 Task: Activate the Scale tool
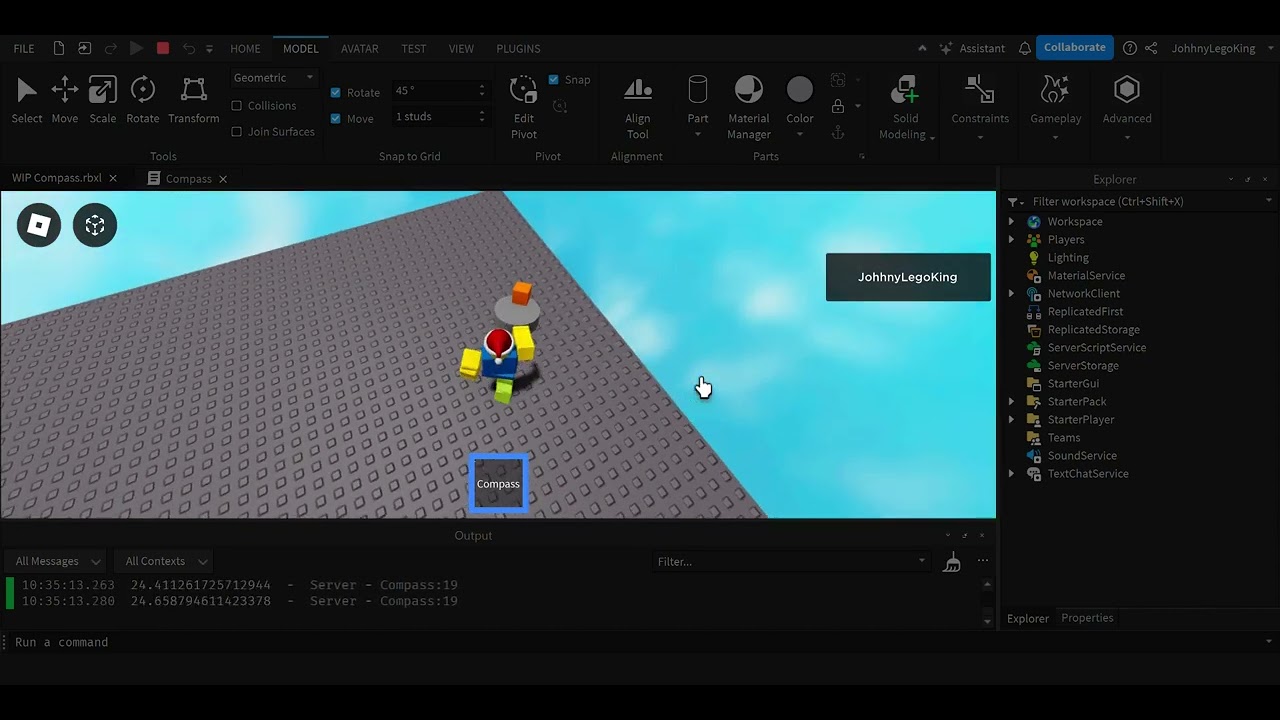[103, 100]
